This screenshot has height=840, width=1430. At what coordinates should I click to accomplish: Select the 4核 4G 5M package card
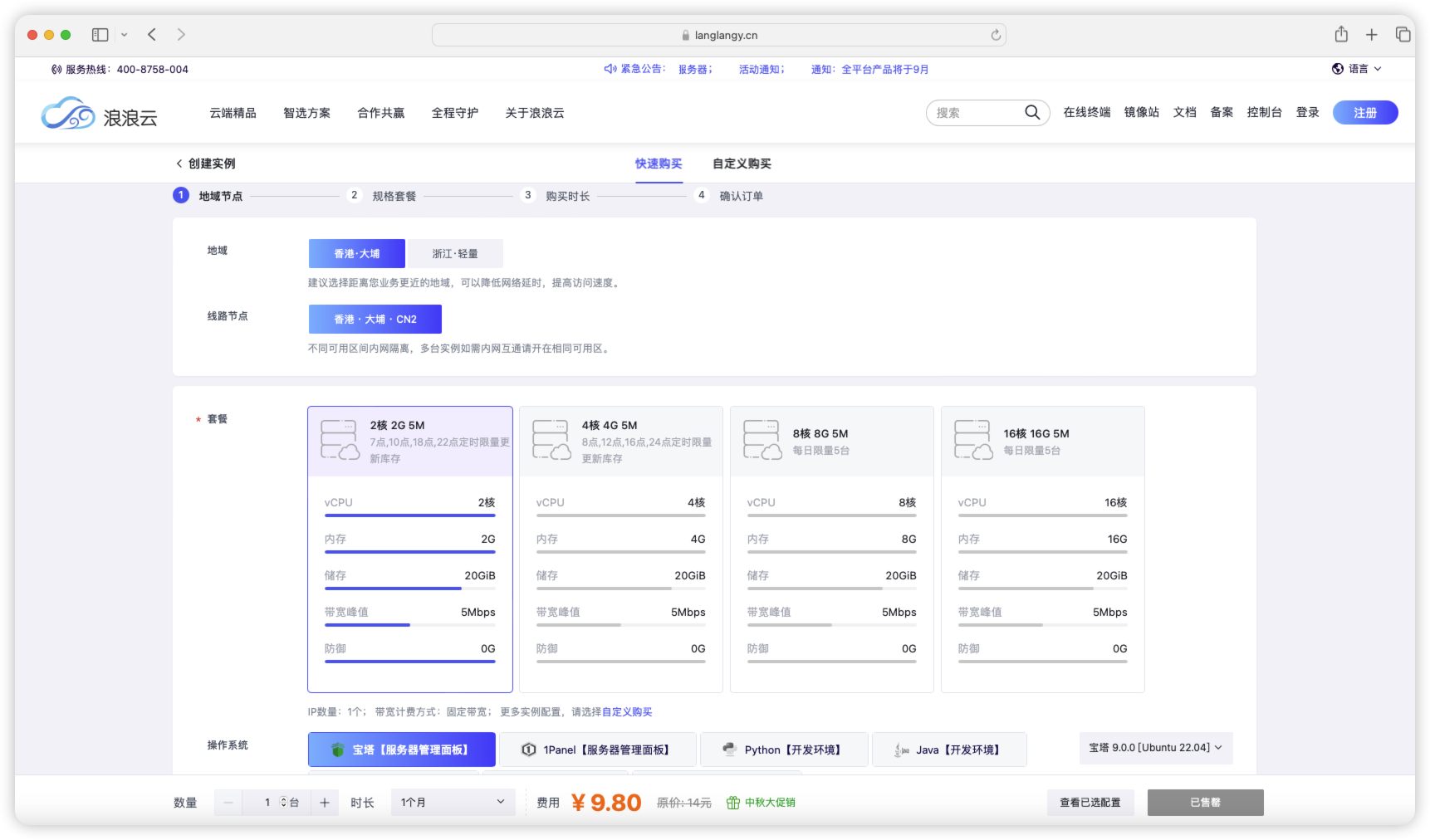[620, 549]
